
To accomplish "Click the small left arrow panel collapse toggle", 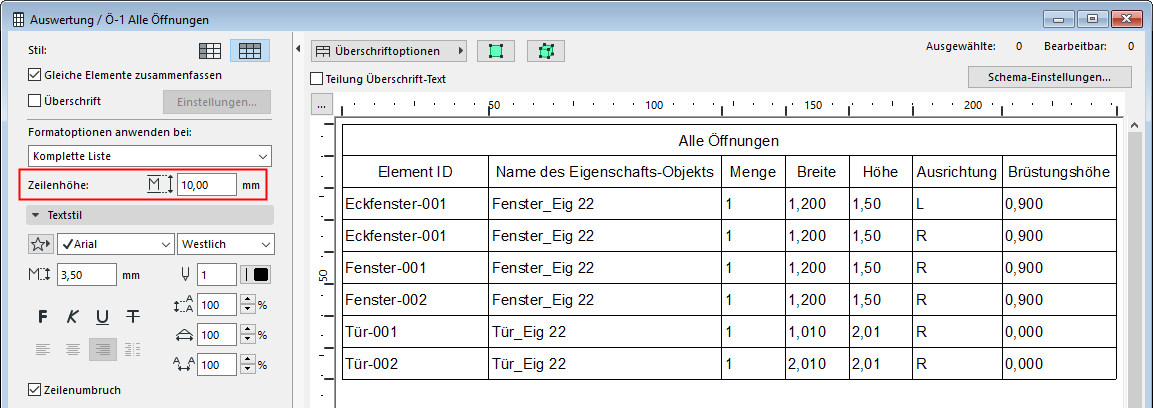I will coord(299,50).
